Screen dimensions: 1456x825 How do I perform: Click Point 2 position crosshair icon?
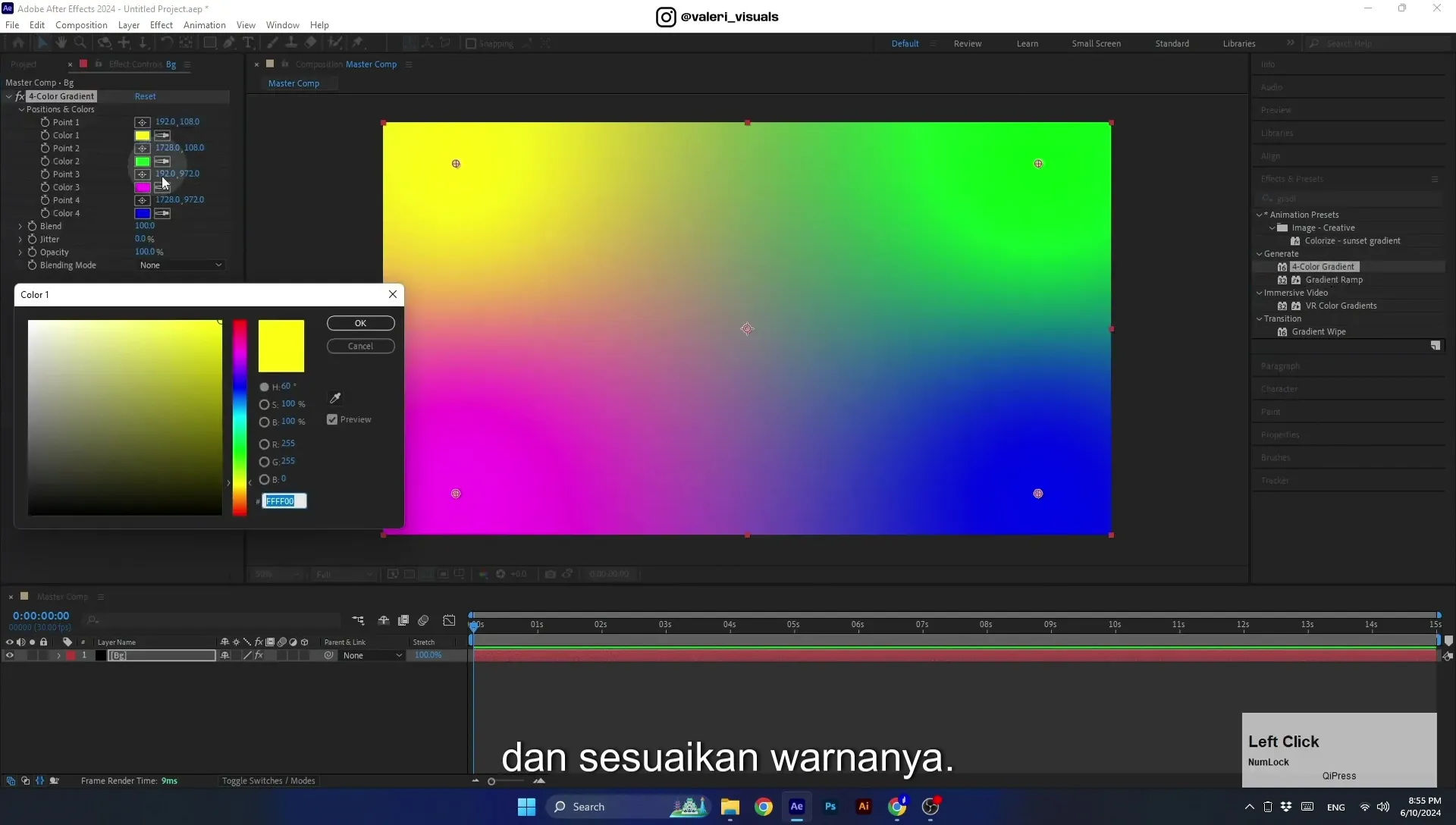tap(142, 149)
